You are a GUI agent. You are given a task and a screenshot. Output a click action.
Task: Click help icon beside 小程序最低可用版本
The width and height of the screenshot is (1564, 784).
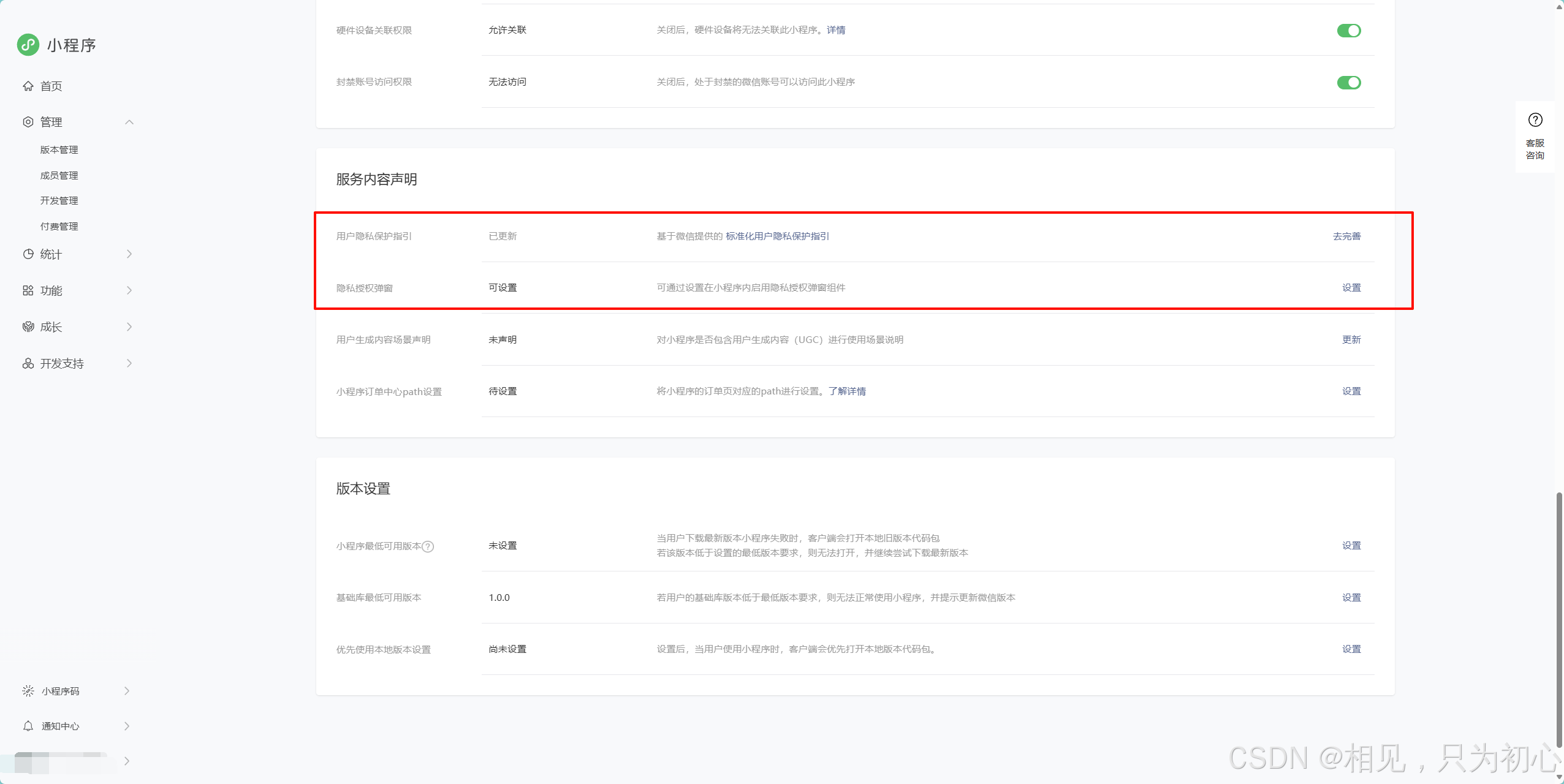(x=428, y=546)
